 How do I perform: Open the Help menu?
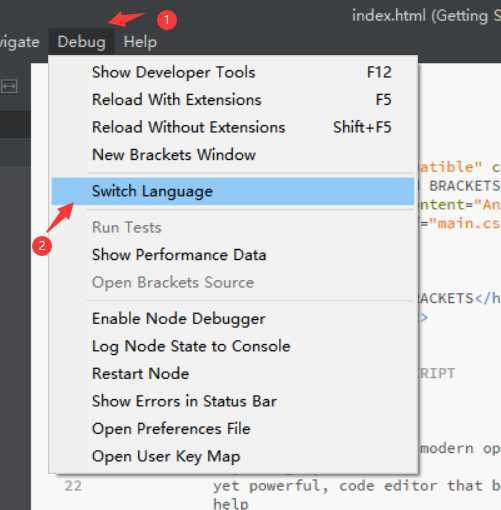pos(140,42)
